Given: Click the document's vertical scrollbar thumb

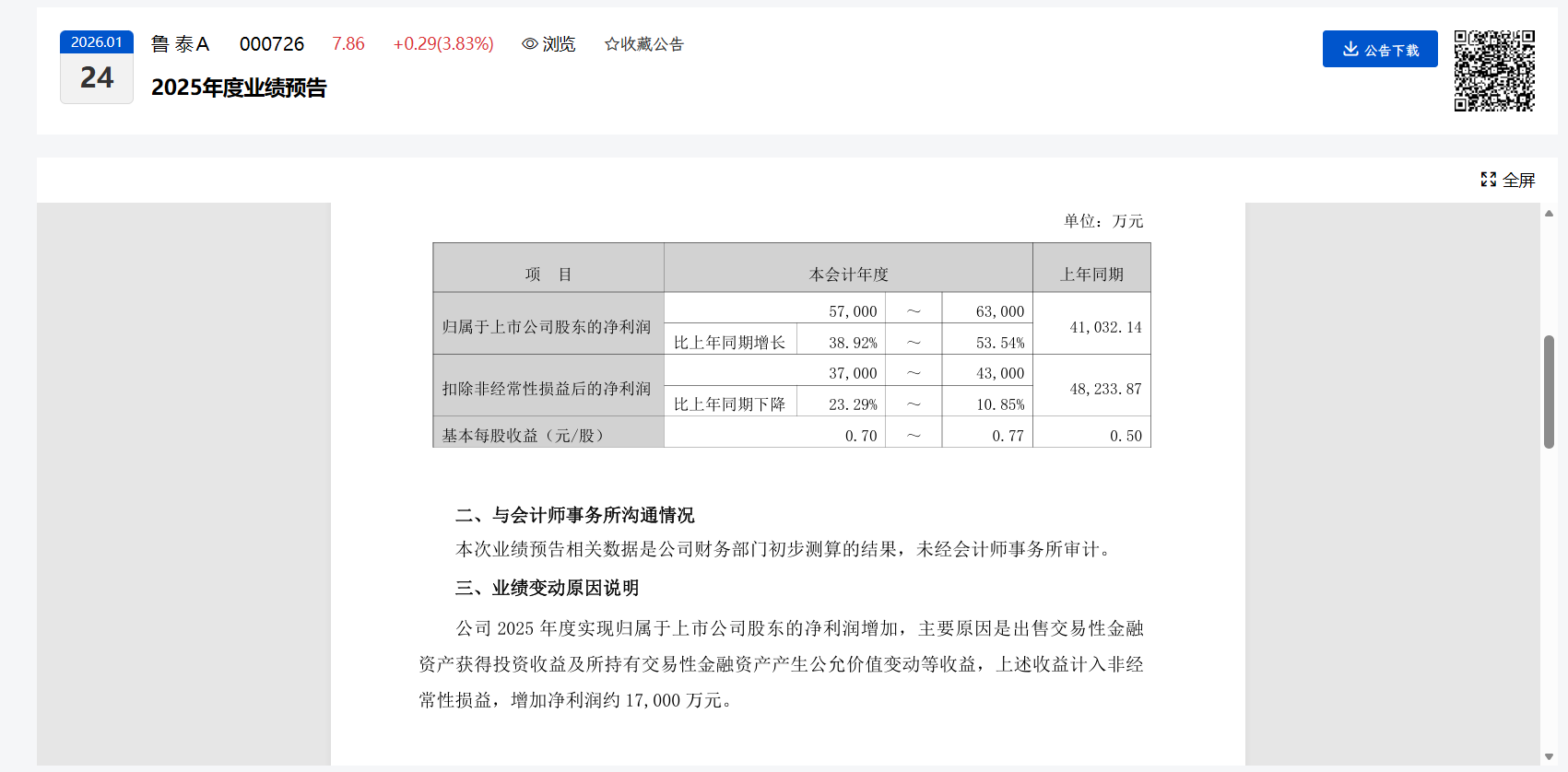Looking at the screenshot, I should (x=1549, y=392).
